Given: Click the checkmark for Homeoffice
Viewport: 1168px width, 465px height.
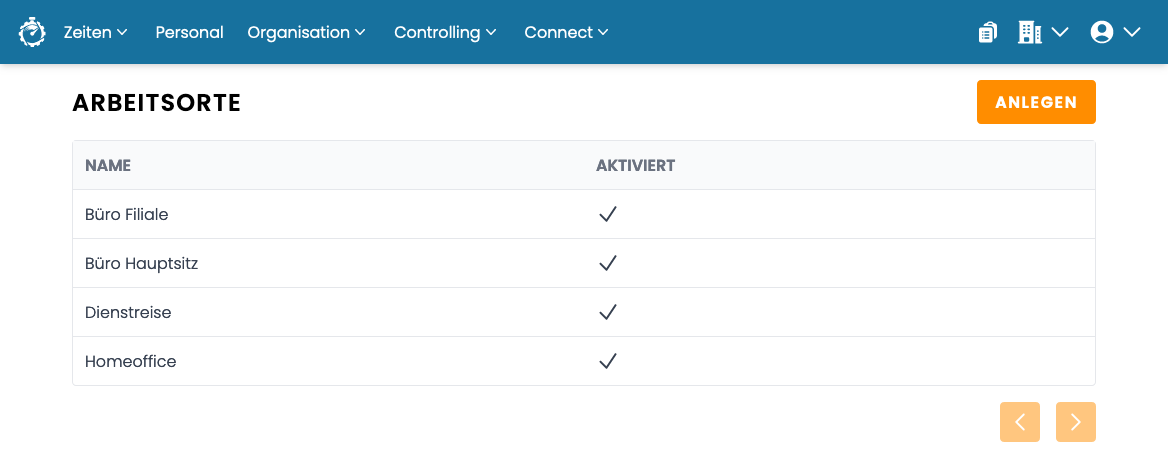Looking at the screenshot, I should (x=608, y=361).
